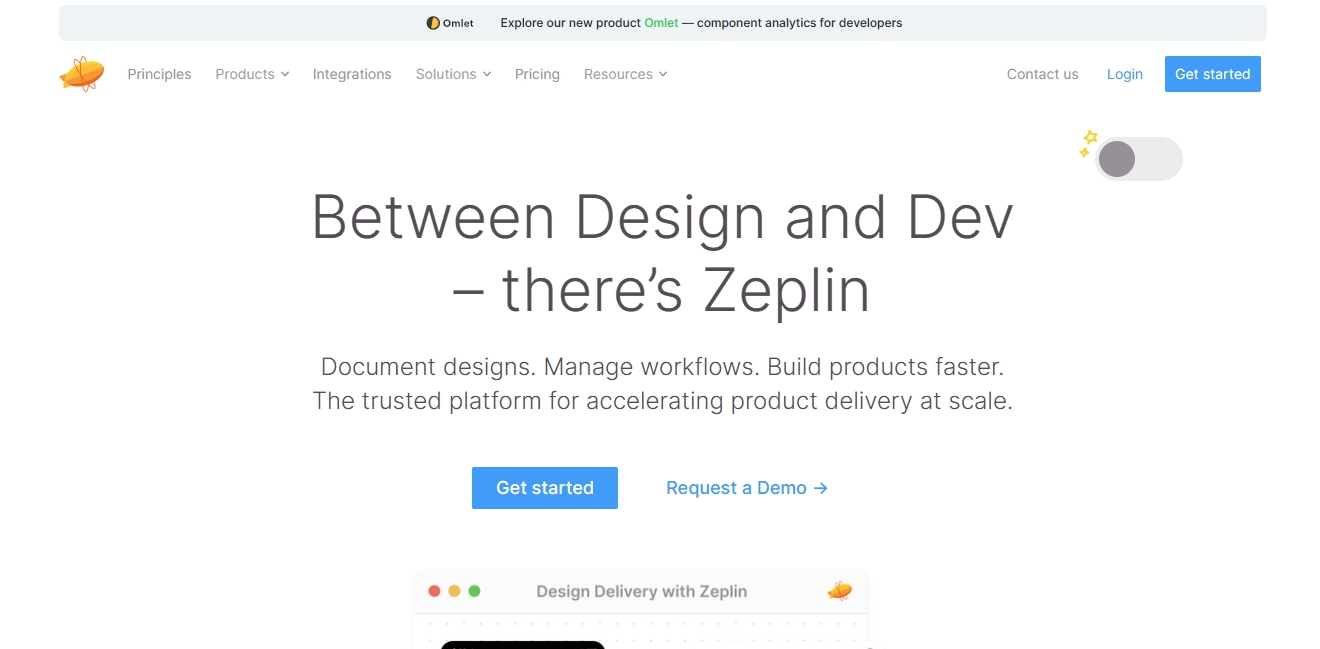Select Pricing in the navigation bar
Screen dimensions: 1320x649
537,74
